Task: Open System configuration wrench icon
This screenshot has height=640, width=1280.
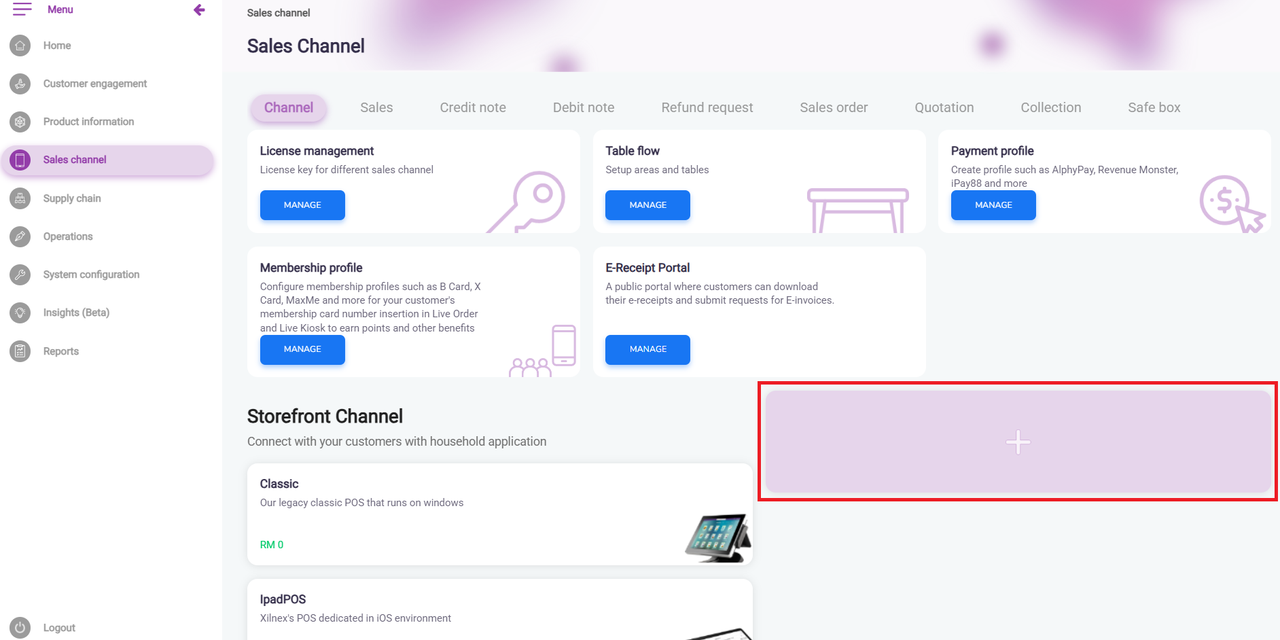Action: pyautogui.click(x=20, y=275)
